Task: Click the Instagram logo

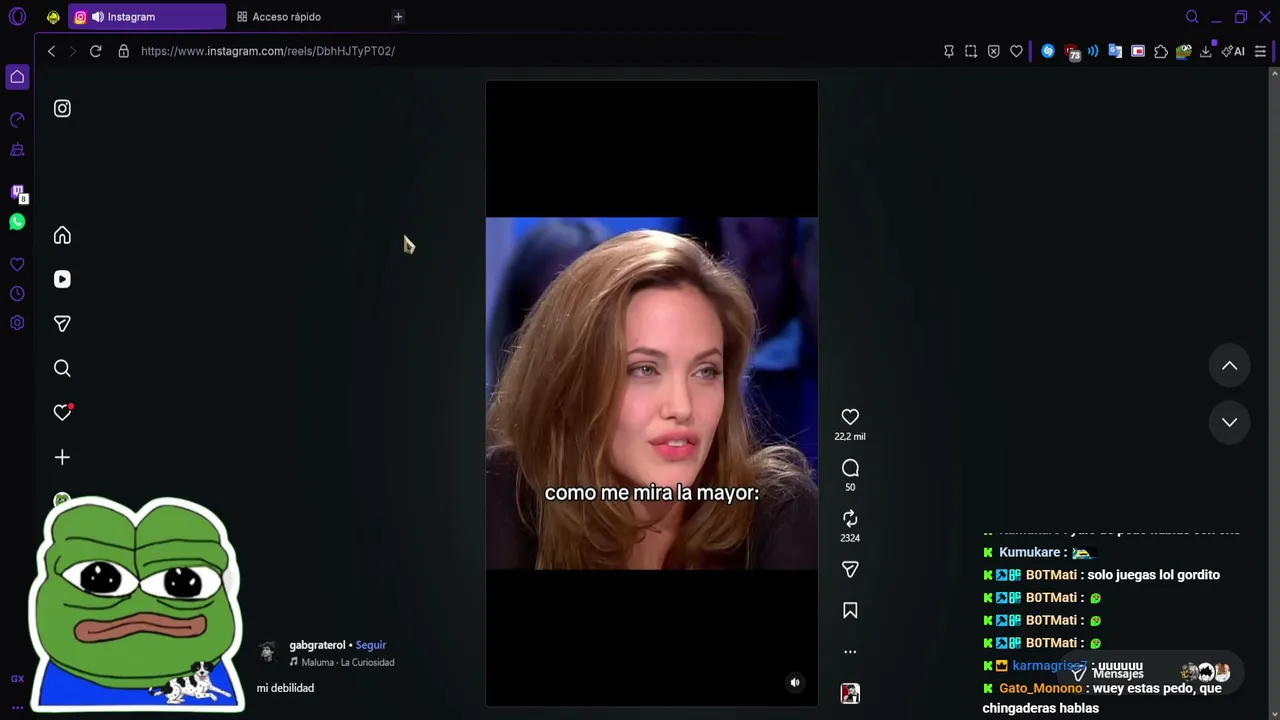Action: point(62,108)
